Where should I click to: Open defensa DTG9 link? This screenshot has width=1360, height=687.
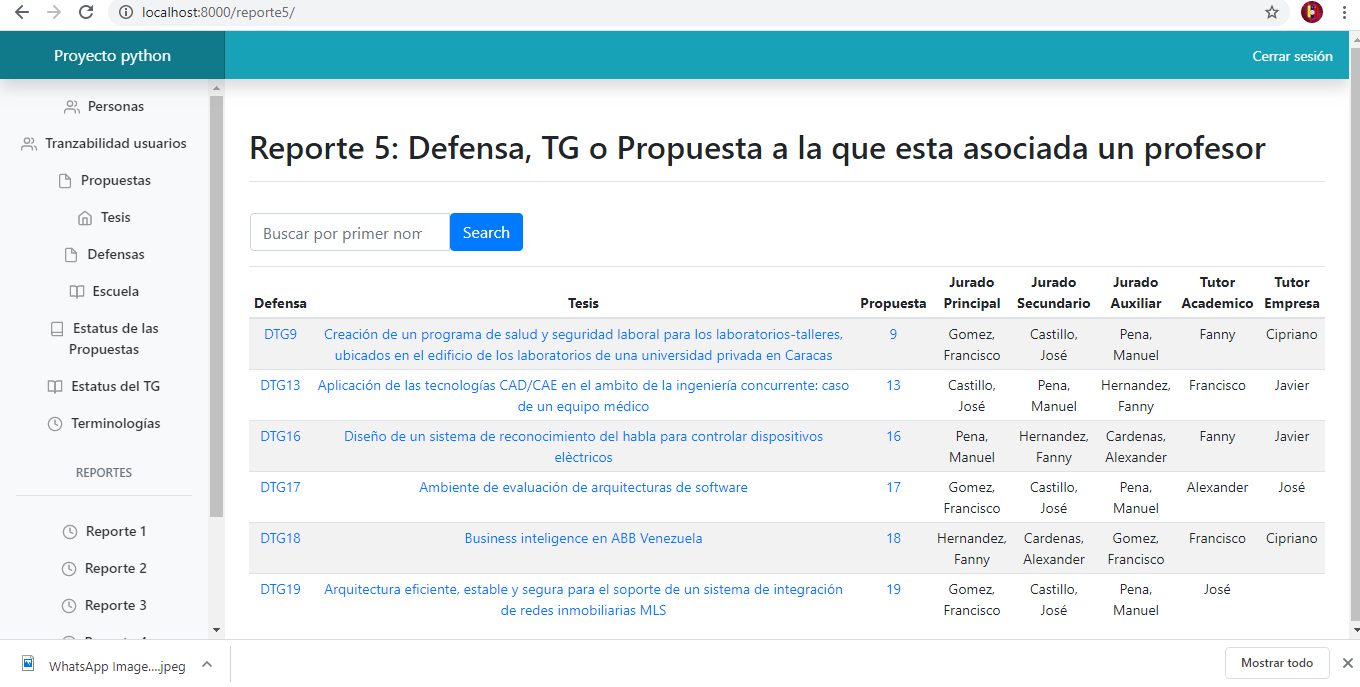(x=280, y=335)
